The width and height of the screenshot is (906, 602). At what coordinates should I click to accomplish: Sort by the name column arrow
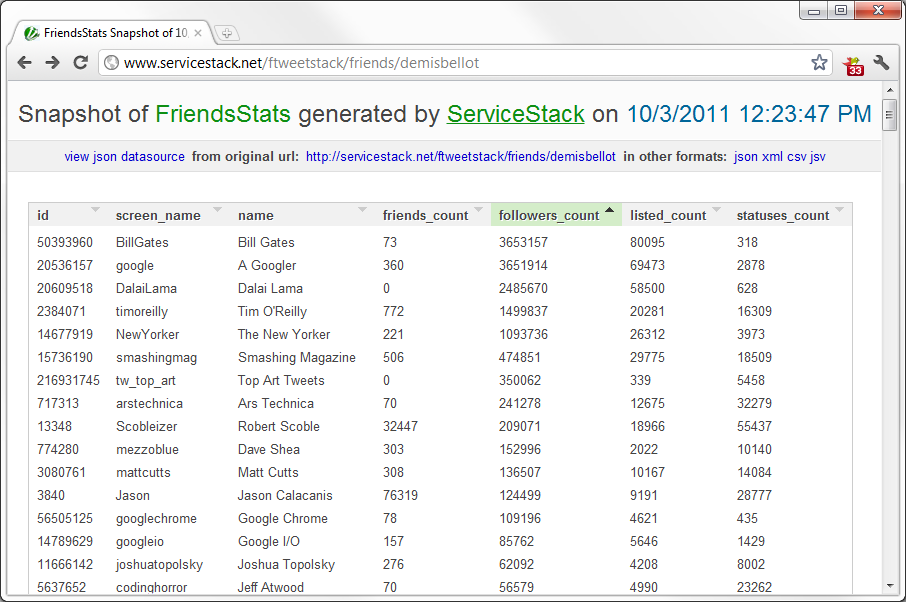362,209
